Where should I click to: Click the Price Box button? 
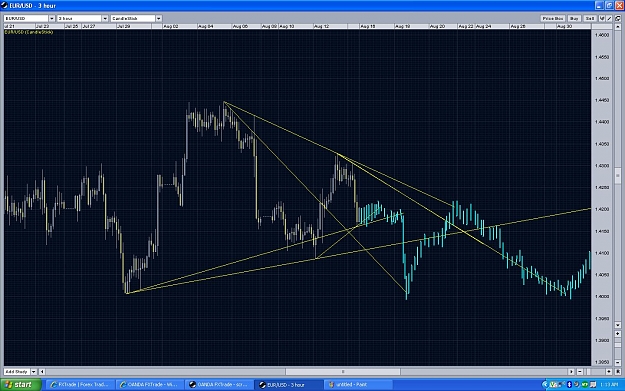[x=553, y=18]
